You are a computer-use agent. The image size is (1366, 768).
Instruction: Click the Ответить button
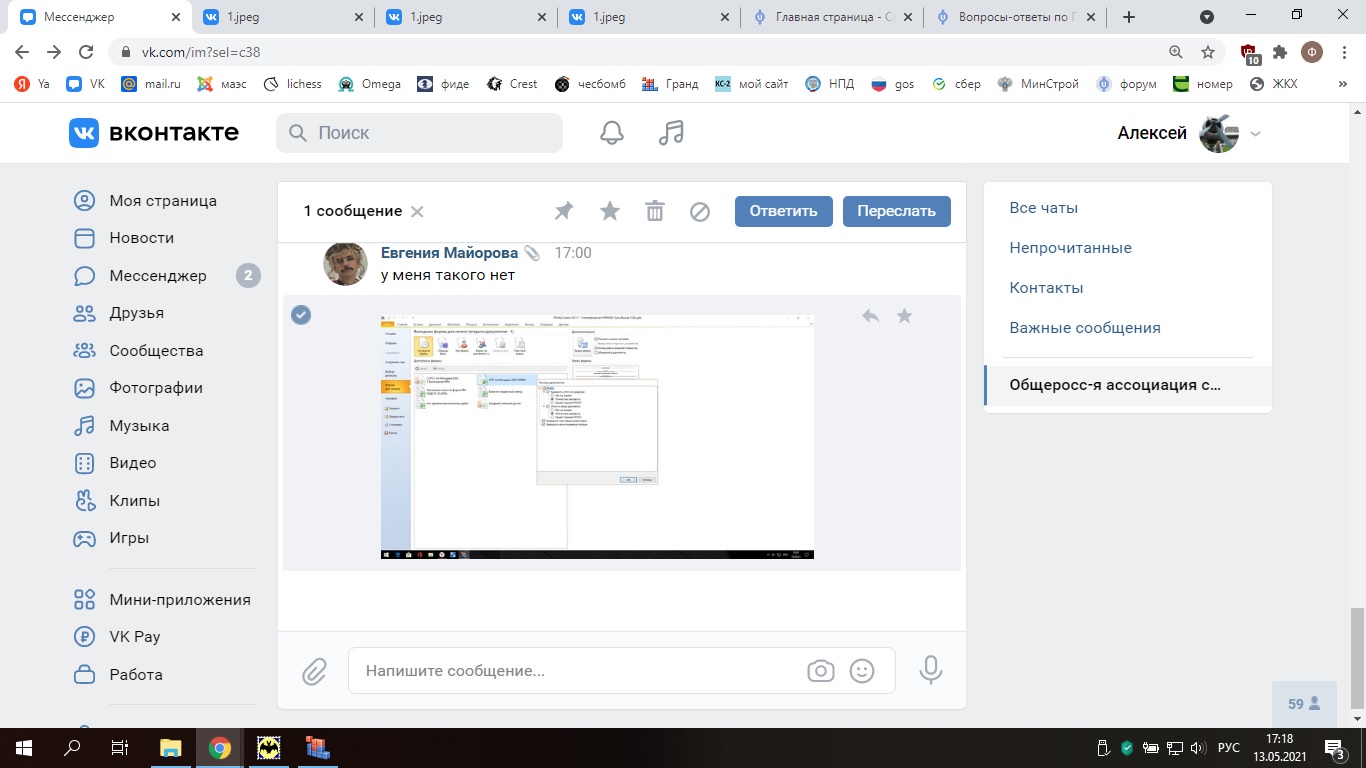click(x=784, y=211)
